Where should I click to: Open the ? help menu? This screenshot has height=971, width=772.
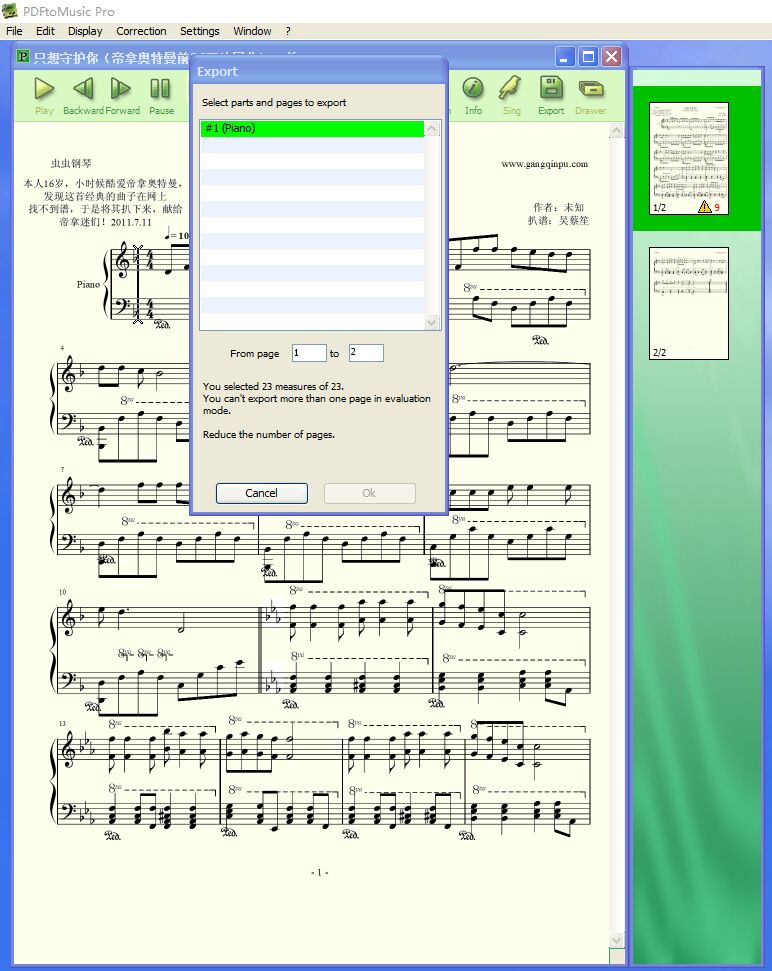pyautogui.click(x=288, y=31)
